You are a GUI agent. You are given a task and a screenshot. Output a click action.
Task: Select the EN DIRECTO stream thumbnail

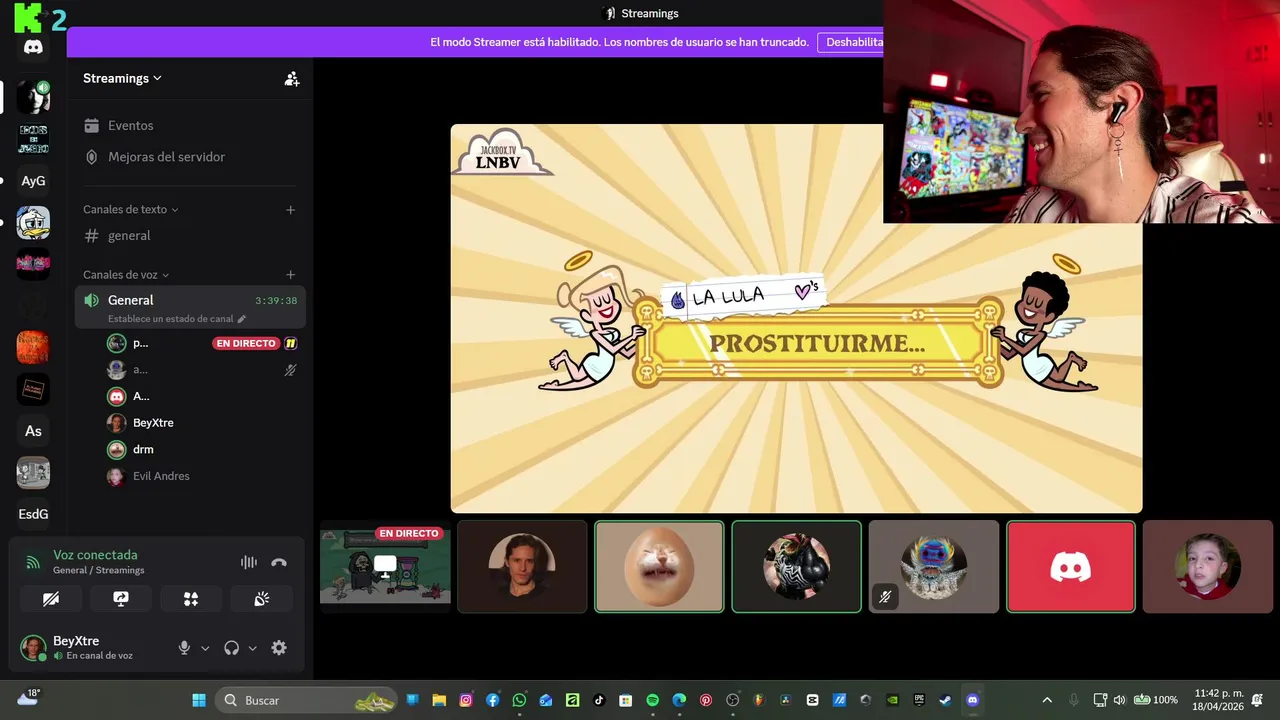[x=385, y=566]
